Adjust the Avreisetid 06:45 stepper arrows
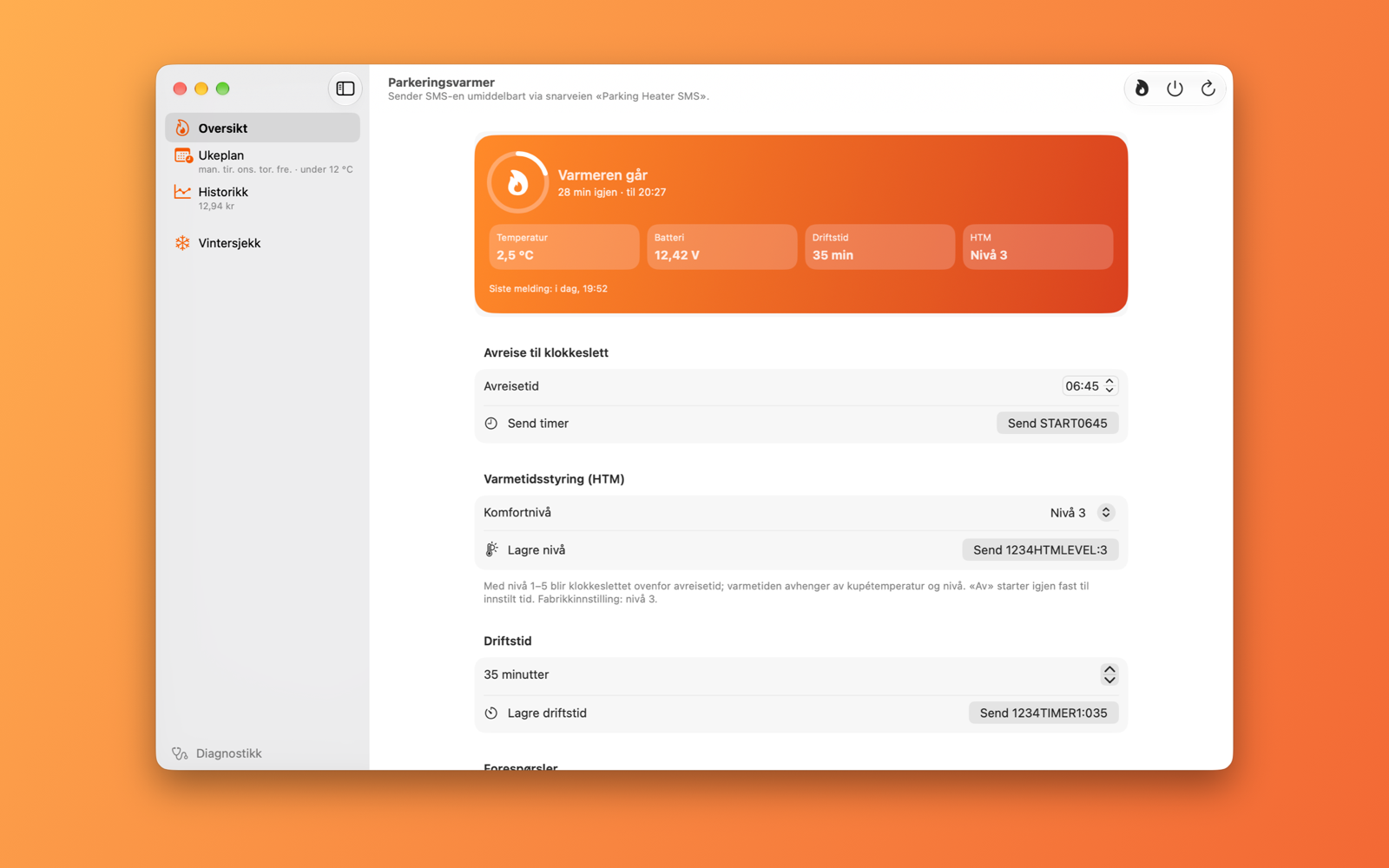1389x868 pixels. (1109, 386)
